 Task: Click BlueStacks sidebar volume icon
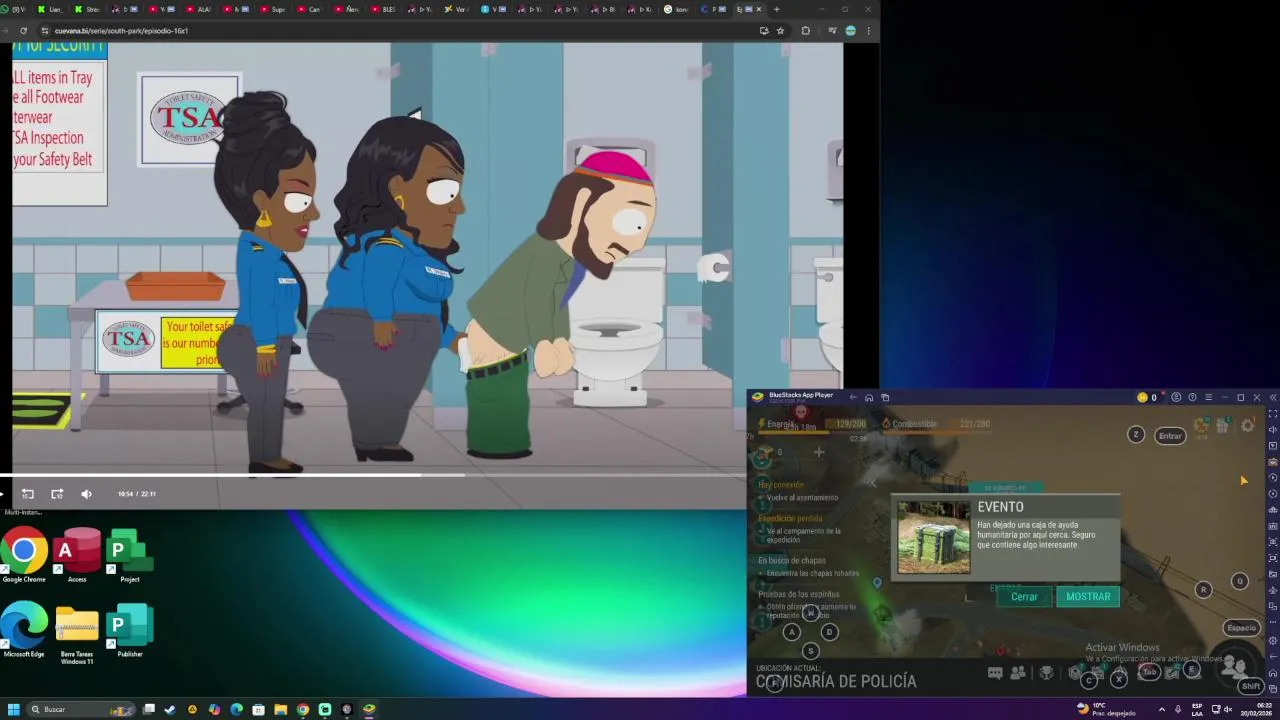tap(1273, 429)
